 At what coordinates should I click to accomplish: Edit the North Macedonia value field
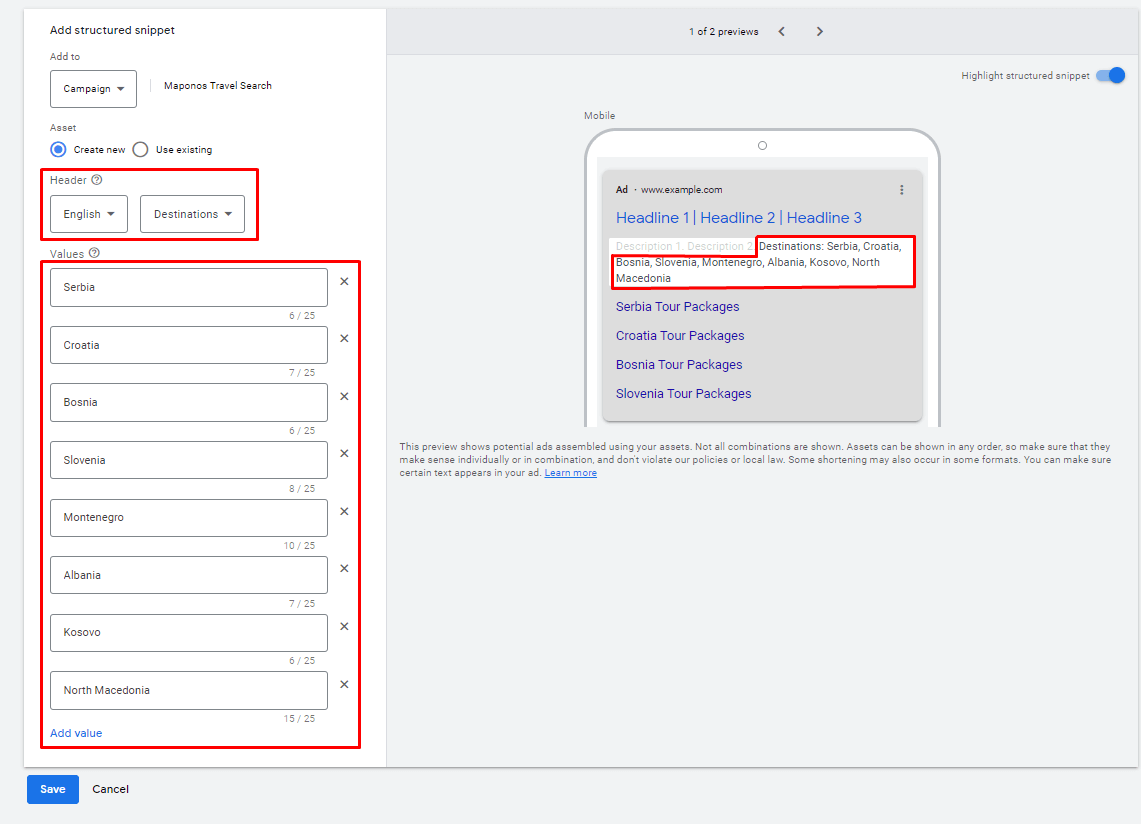[188, 690]
